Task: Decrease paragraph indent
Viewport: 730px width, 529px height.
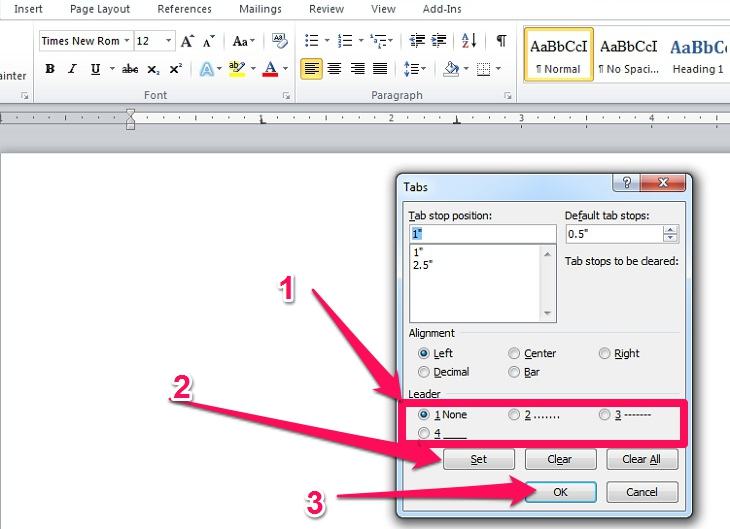Action: [417, 41]
